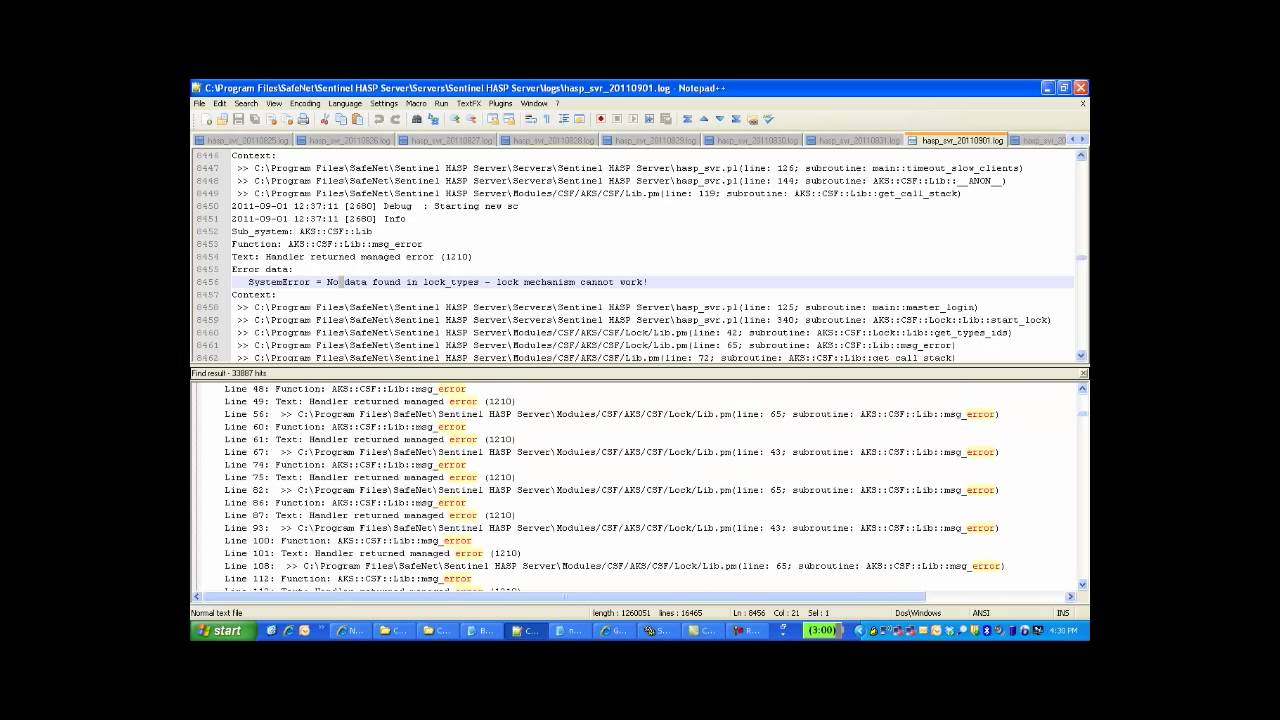Click the Find result scrollbar down arrow
Screen dimensions: 1280x720
click(x=1082, y=585)
